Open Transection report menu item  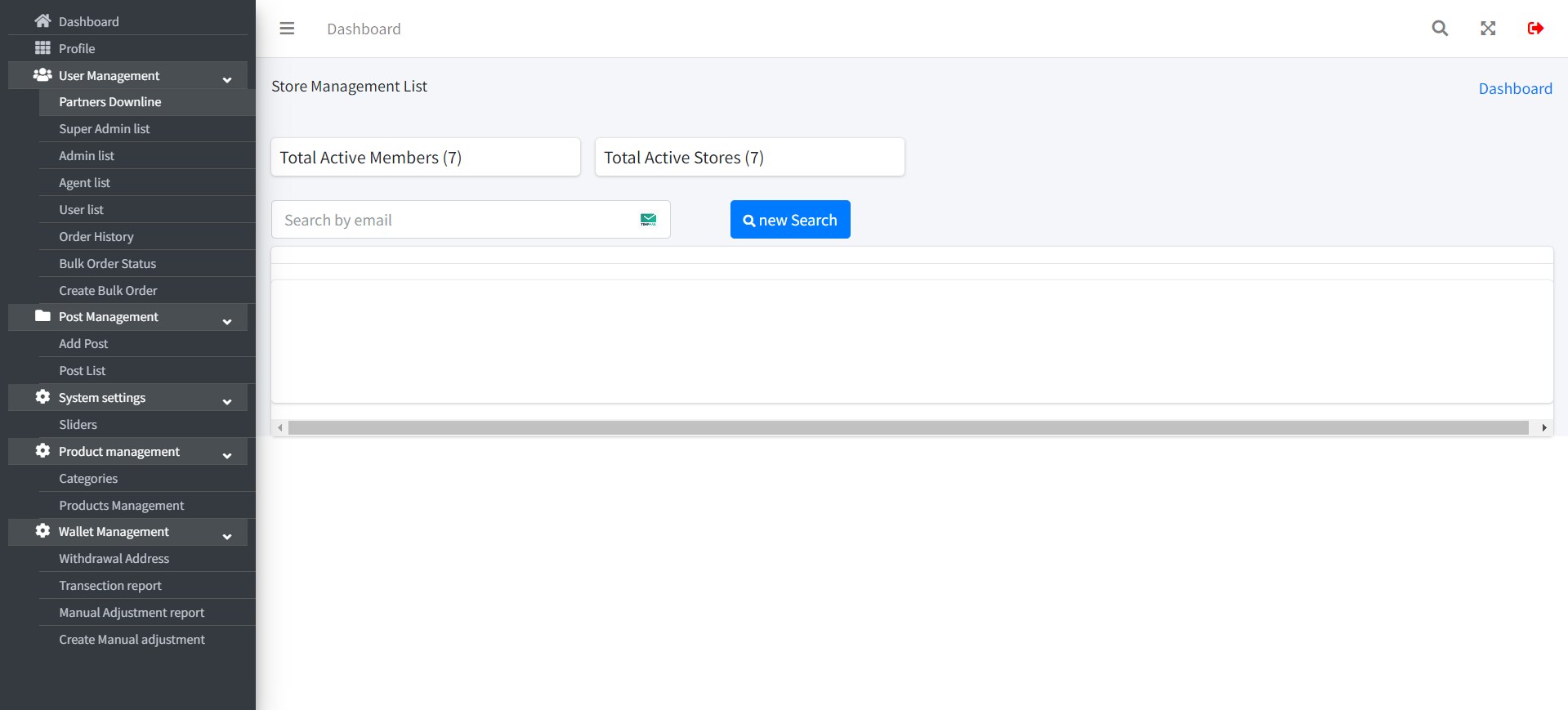click(110, 586)
